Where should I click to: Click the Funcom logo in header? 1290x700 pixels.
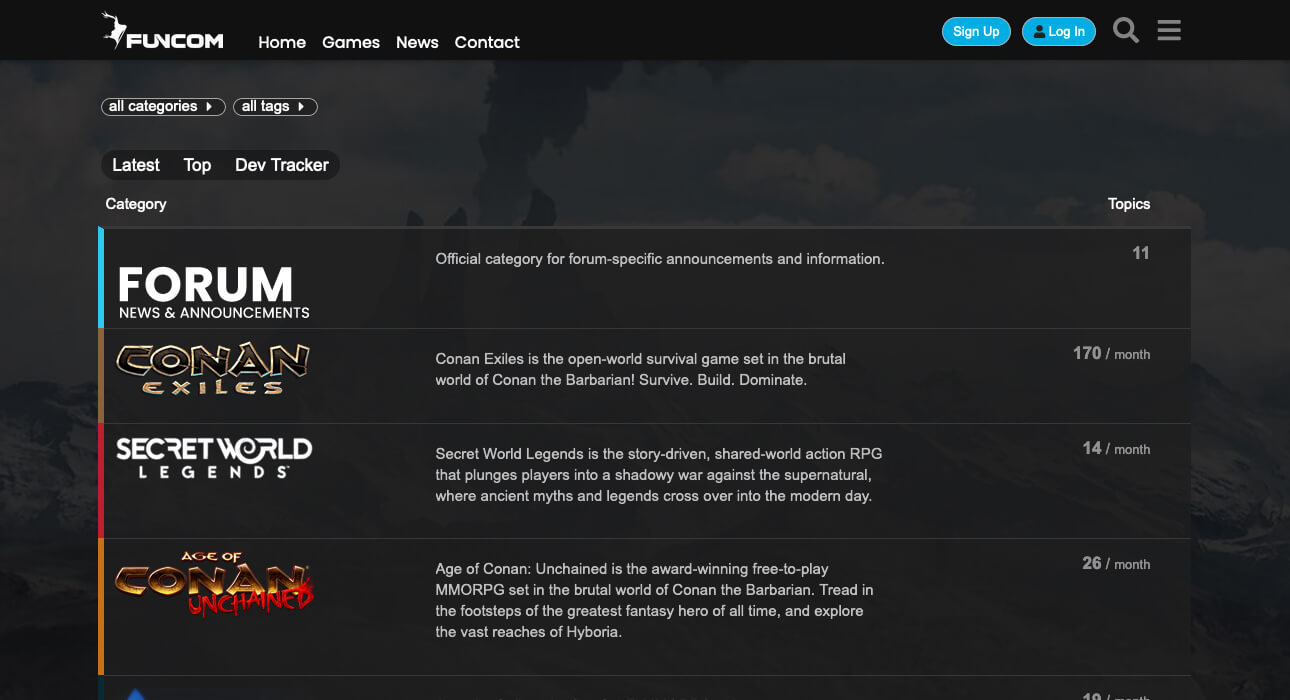[x=163, y=32]
